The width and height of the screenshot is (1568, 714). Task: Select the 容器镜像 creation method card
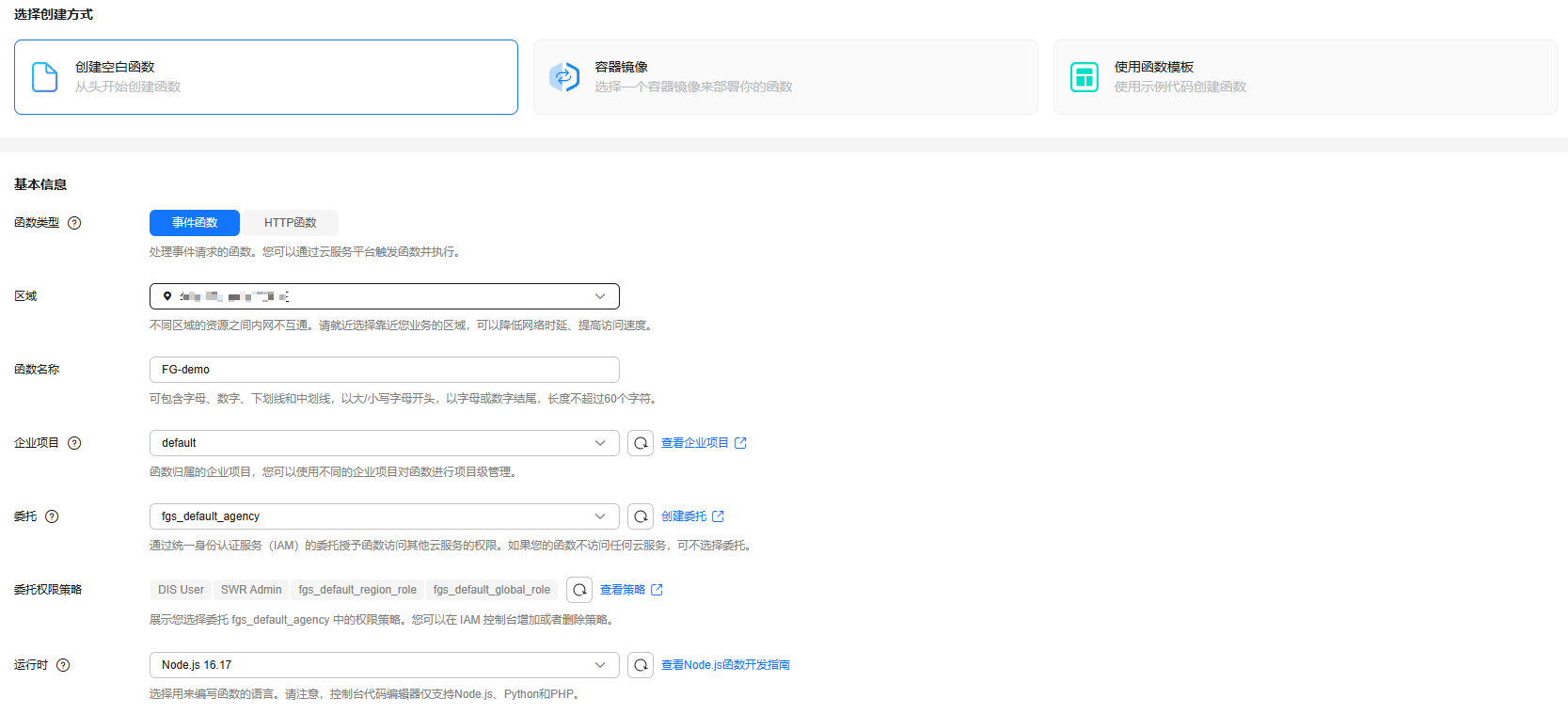tap(785, 77)
